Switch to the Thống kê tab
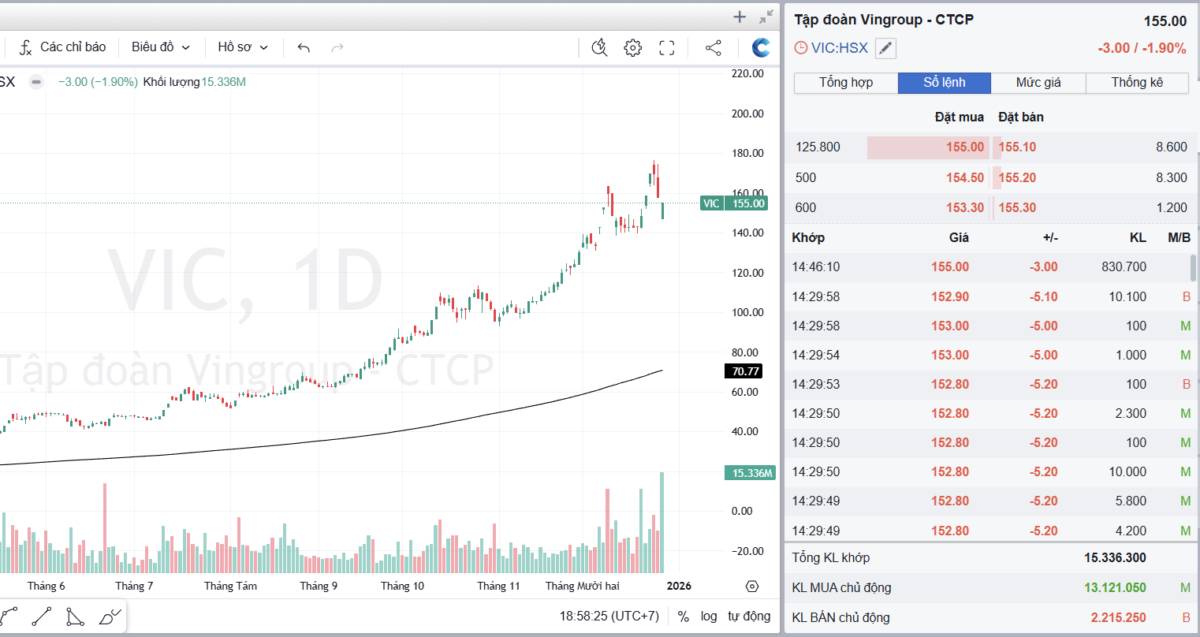Image resolution: width=1200 pixels, height=637 pixels. [x=1136, y=83]
